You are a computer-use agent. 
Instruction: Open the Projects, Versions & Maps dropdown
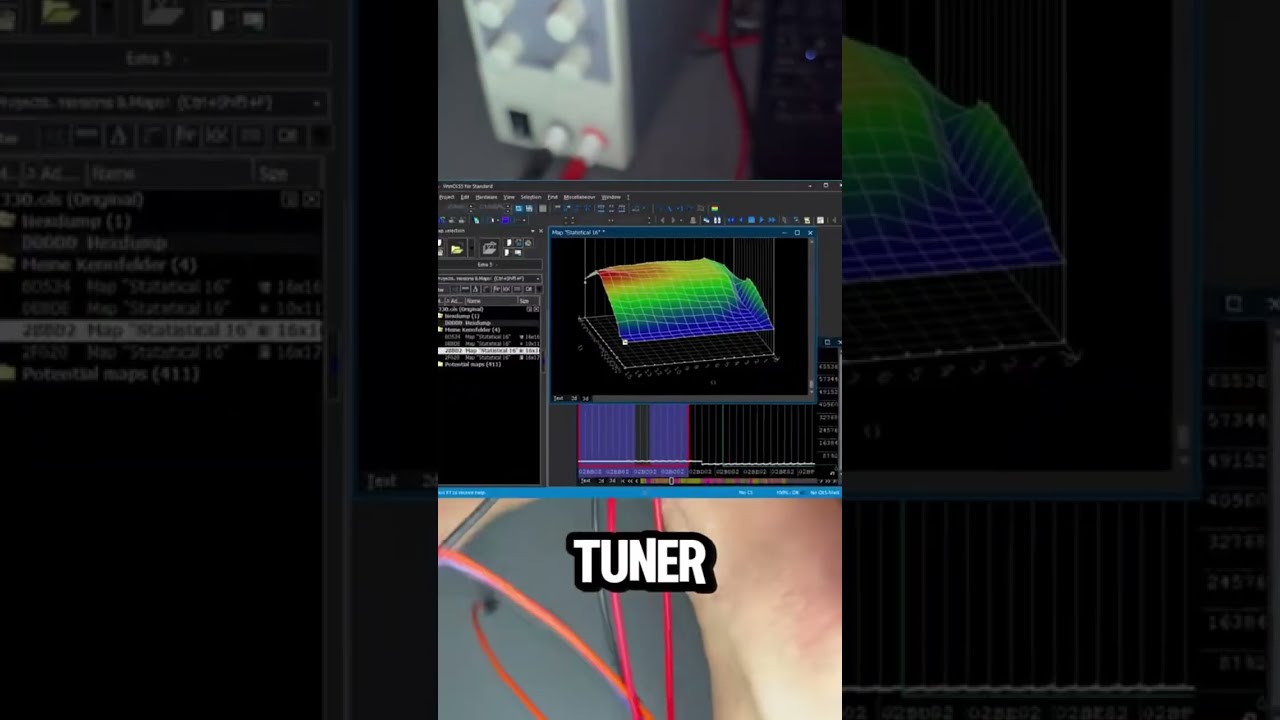(x=490, y=278)
